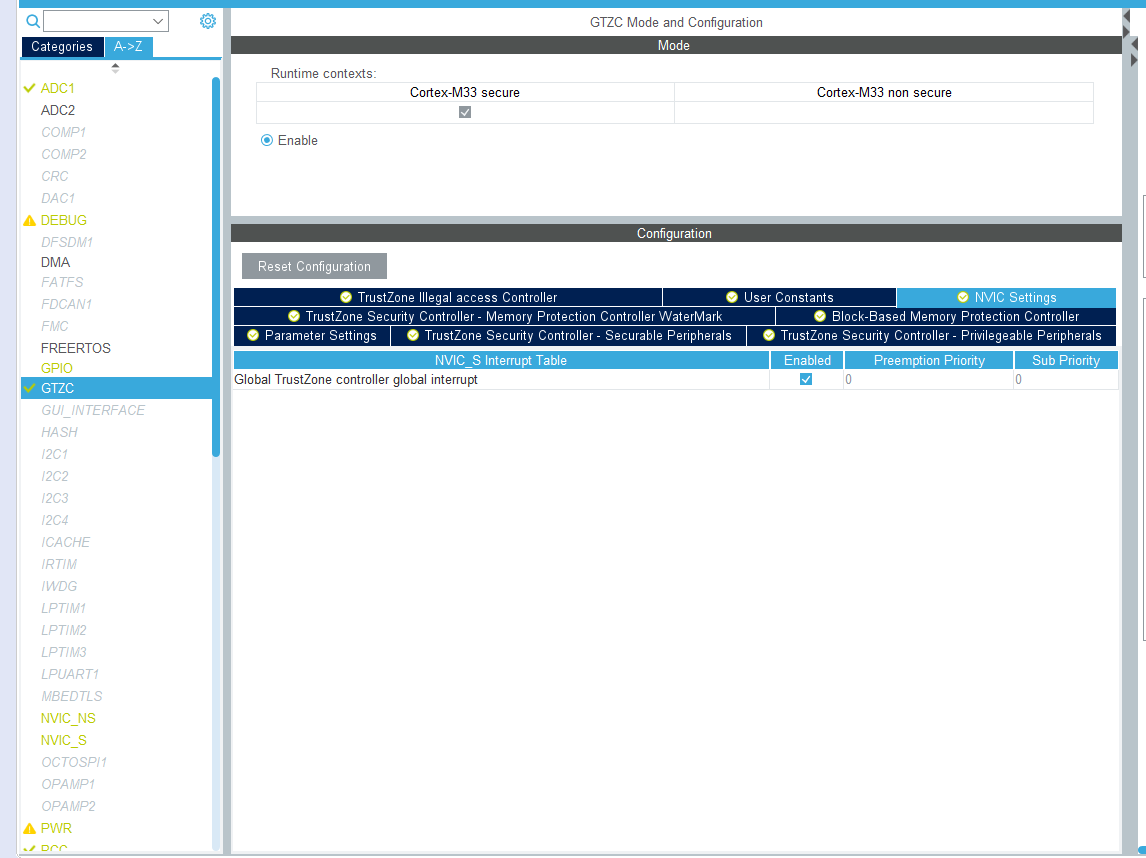Click the warning icon beside PWR
Image resolution: width=1146 pixels, height=858 pixels.
(28, 828)
